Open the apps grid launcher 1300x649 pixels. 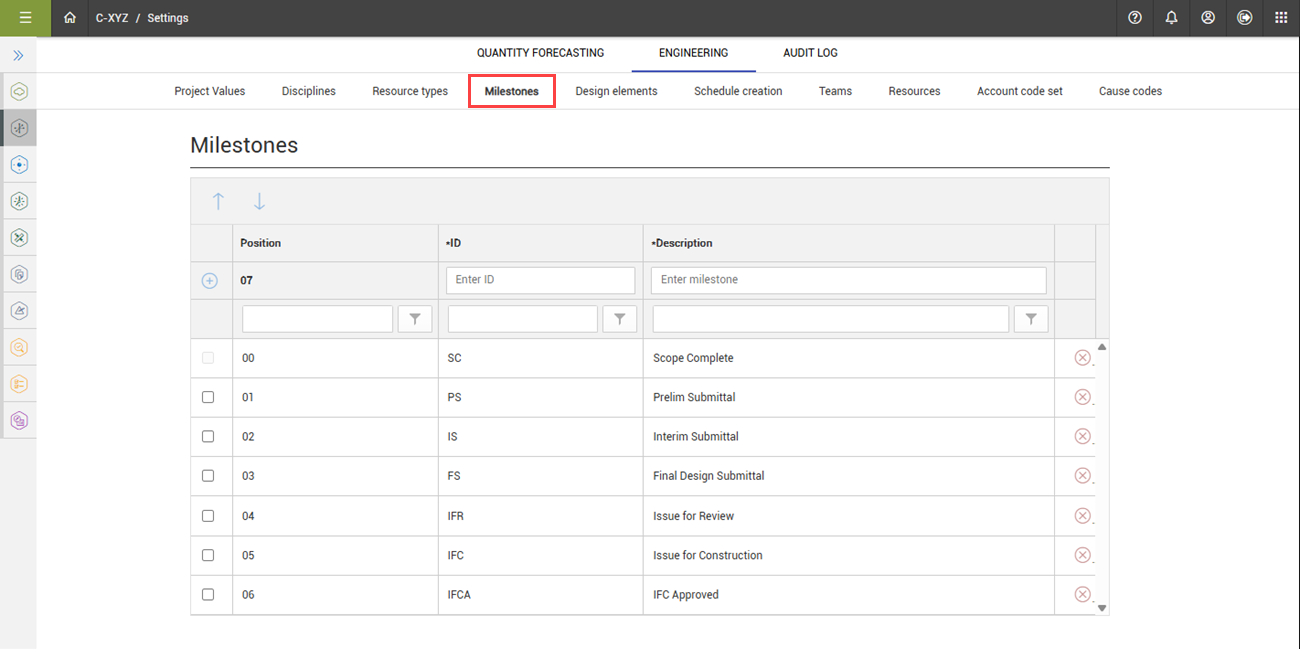(x=1281, y=18)
